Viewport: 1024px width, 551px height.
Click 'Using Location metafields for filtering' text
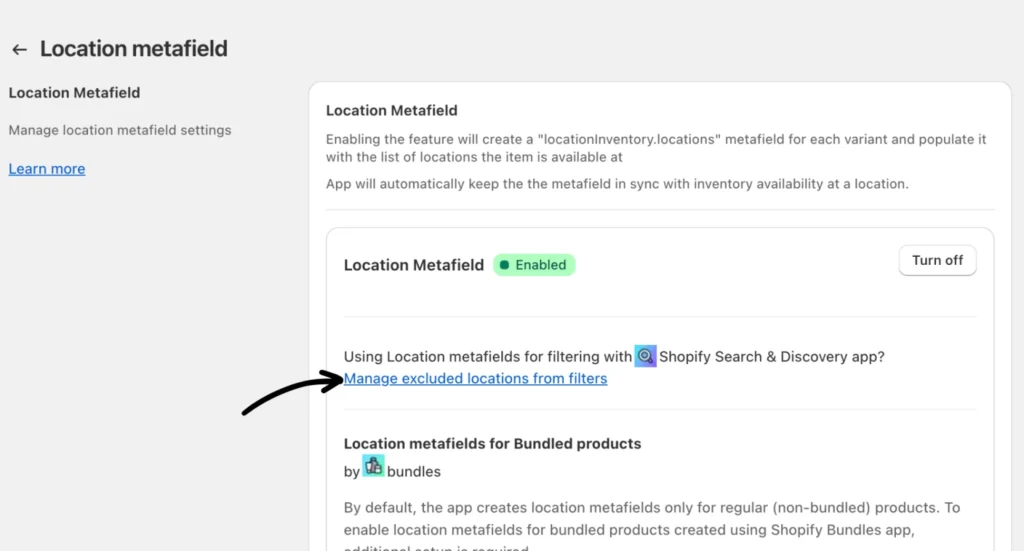click(487, 356)
